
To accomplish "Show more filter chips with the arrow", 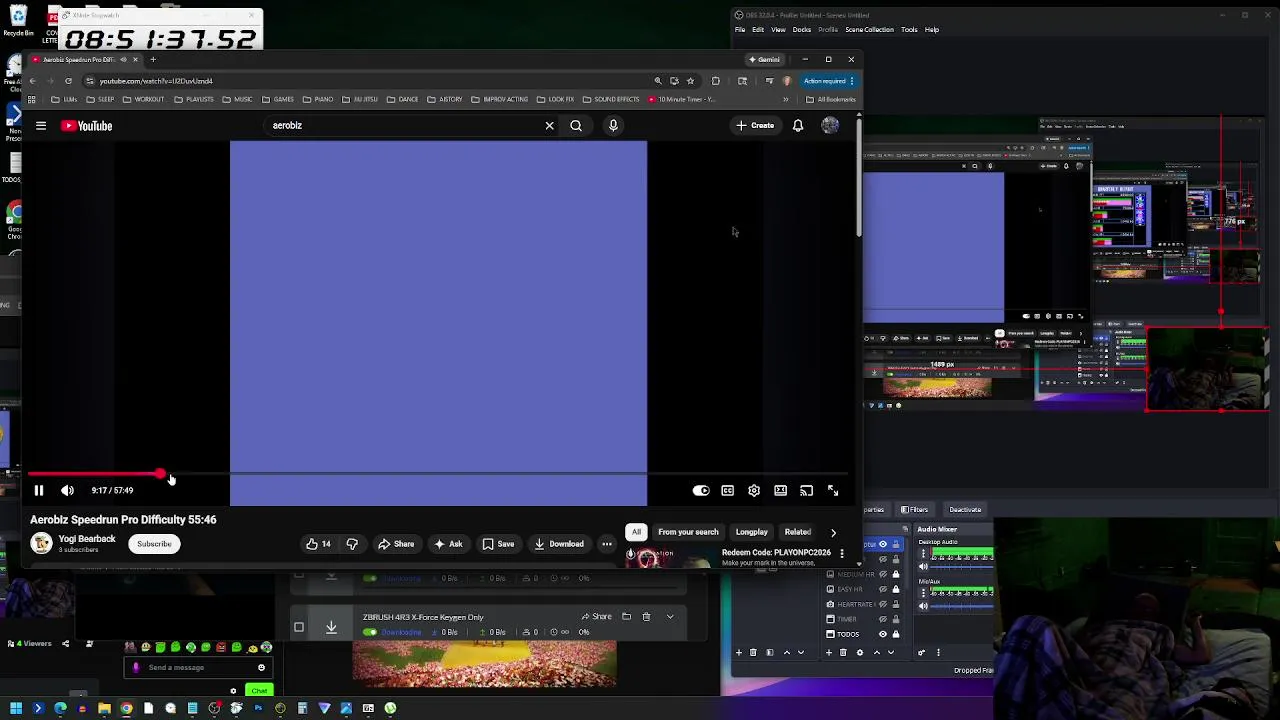I will click(x=833, y=532).
